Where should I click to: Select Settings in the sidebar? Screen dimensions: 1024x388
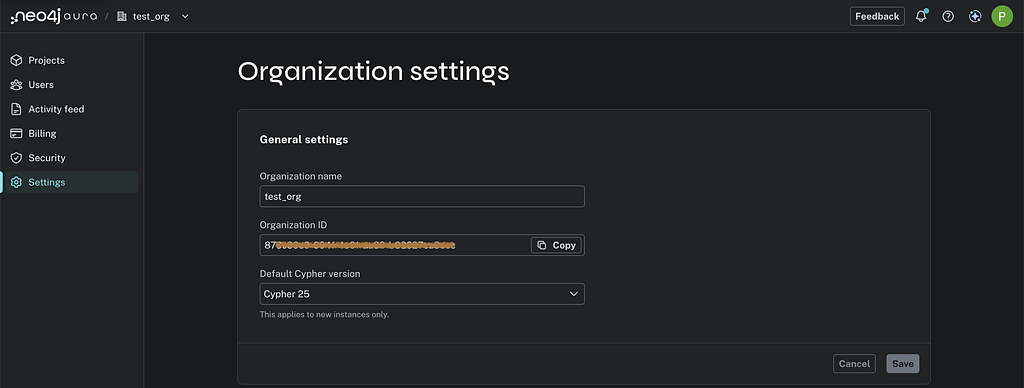[70, 182]
